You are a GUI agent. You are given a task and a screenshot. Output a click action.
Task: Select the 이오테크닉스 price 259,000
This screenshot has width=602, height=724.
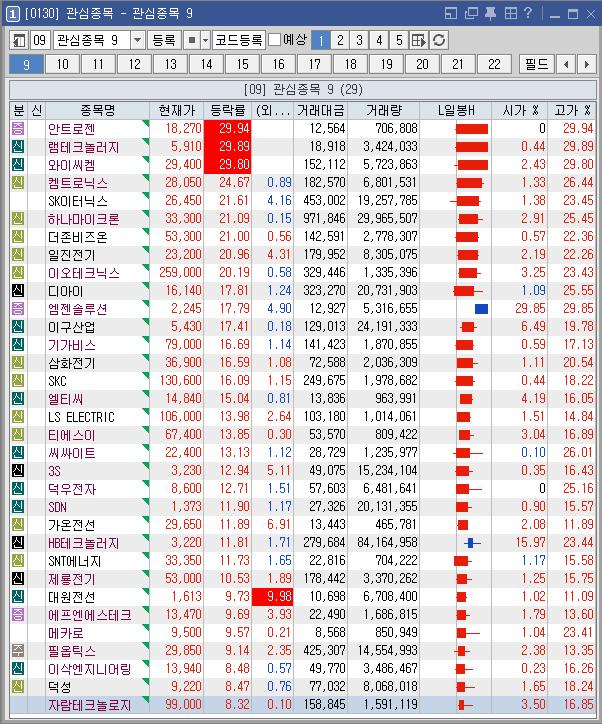pyautogui.click(x=180, y=272)
